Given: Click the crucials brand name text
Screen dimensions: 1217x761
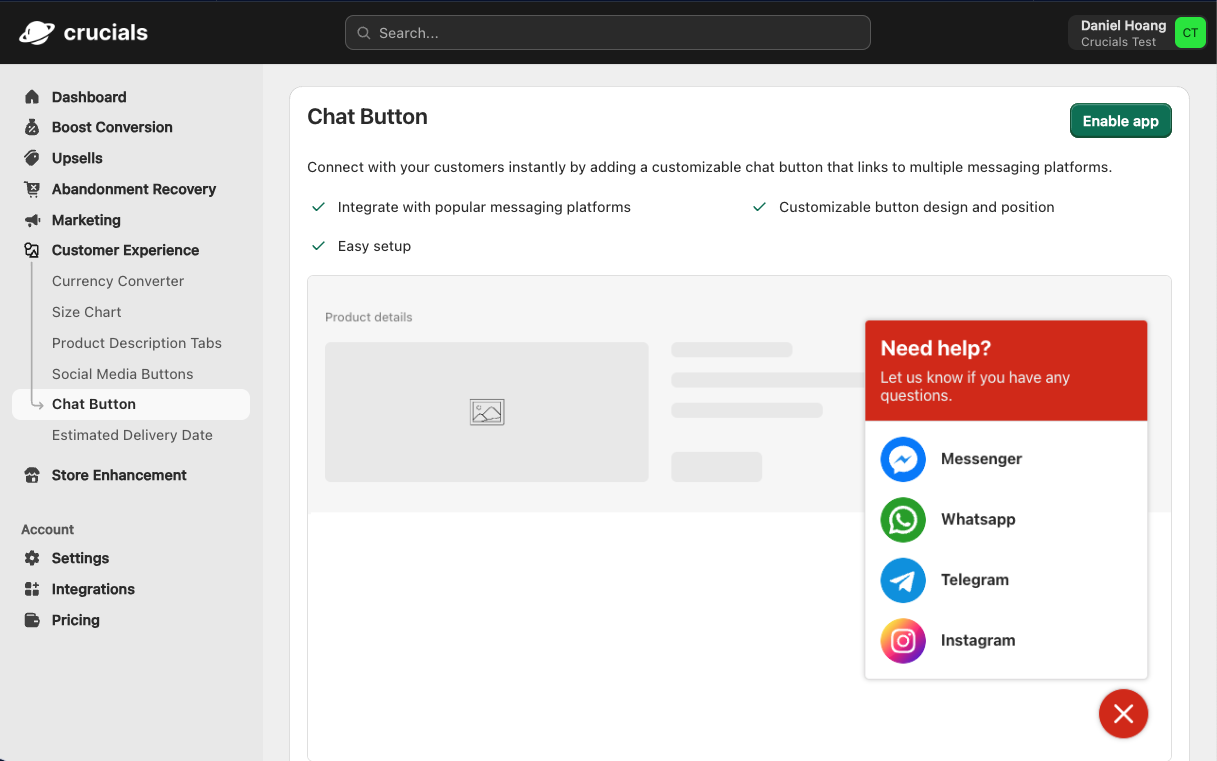Looking at the screenshot, I should coord(106,33).
